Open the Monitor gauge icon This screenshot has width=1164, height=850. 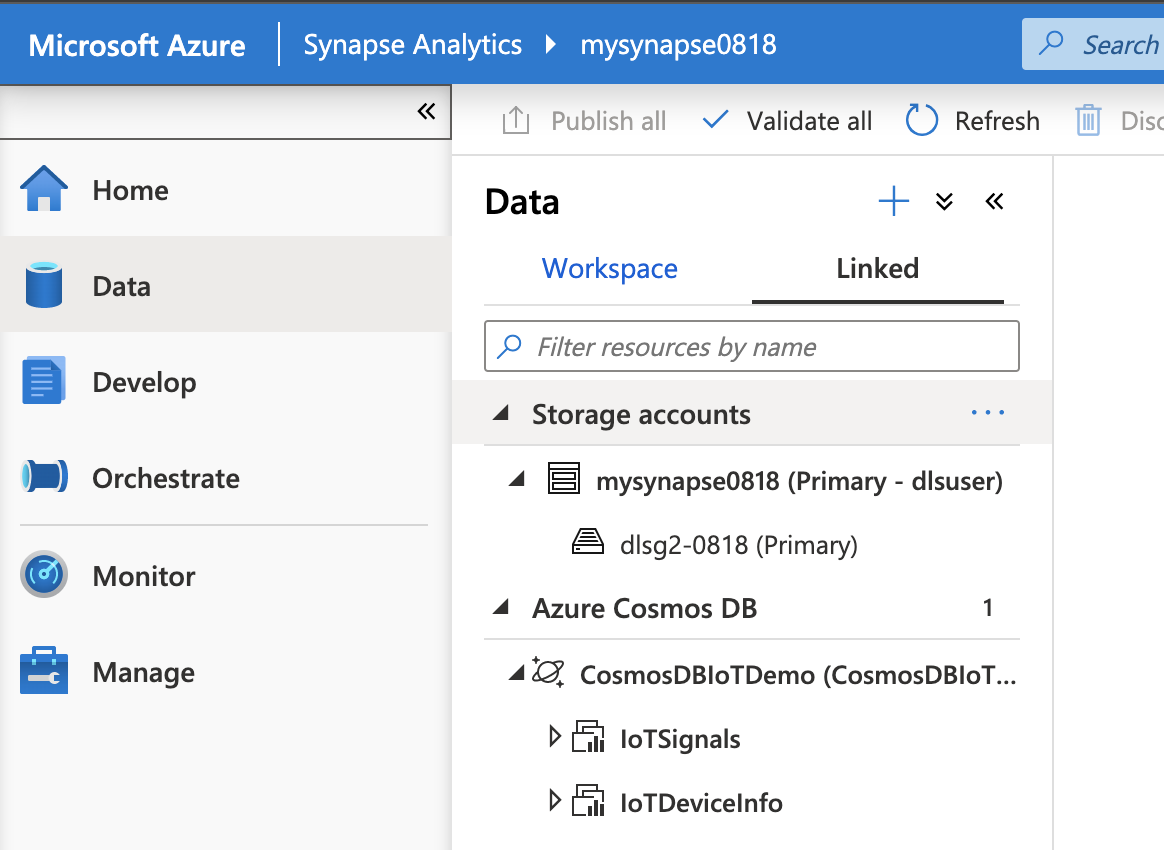44,575
